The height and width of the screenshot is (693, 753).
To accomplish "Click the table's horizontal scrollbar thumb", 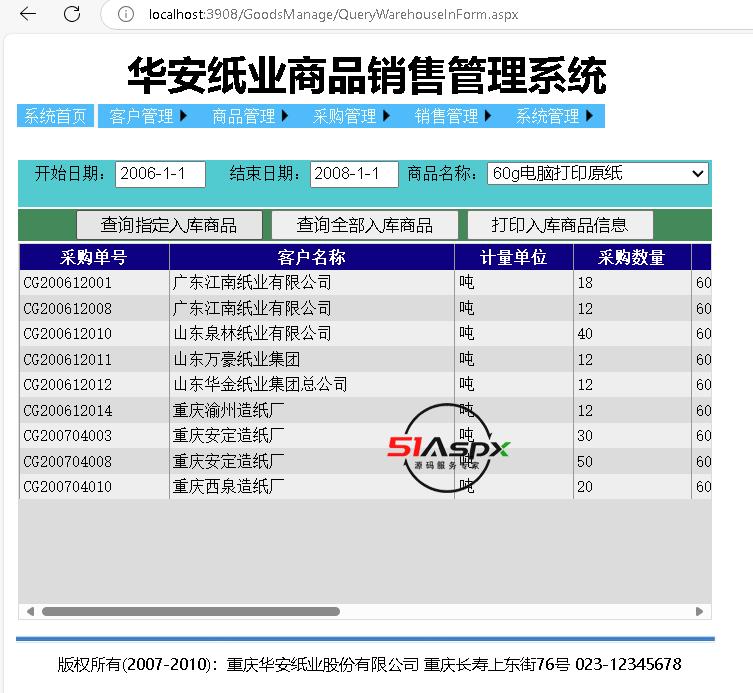I will click(x=190, y=611).
